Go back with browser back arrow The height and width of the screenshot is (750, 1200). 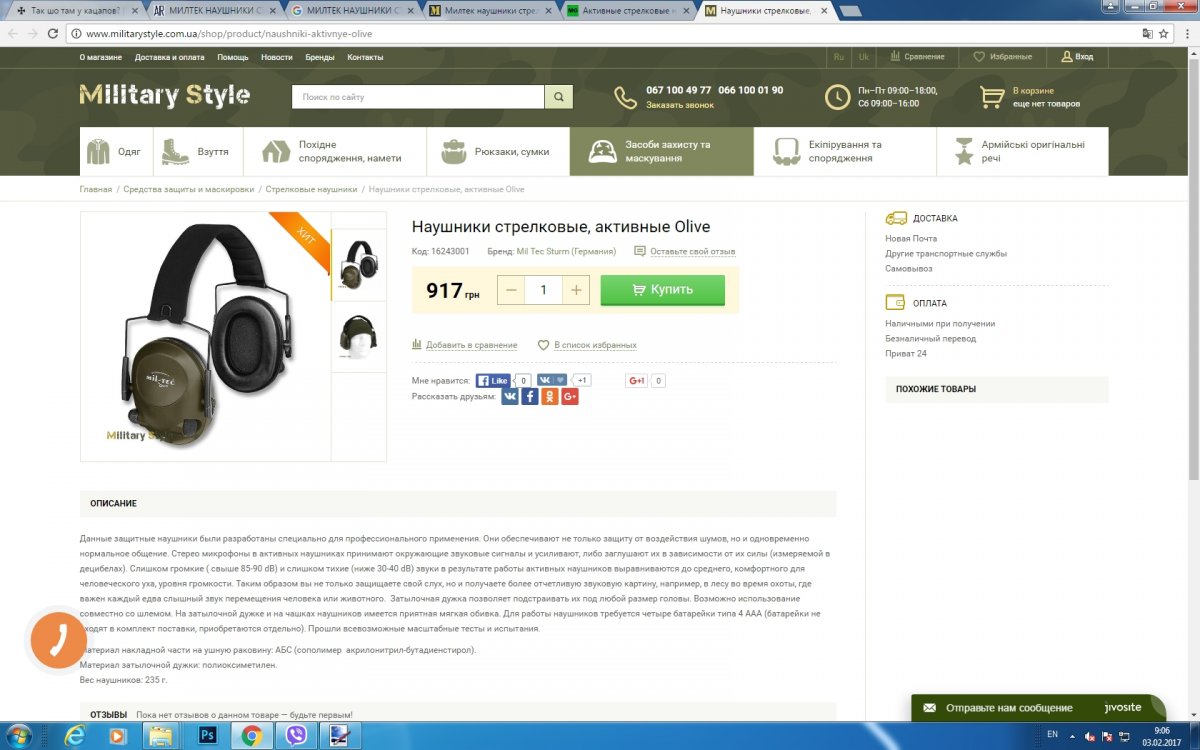pyautogui.click(x=13, y=33)
